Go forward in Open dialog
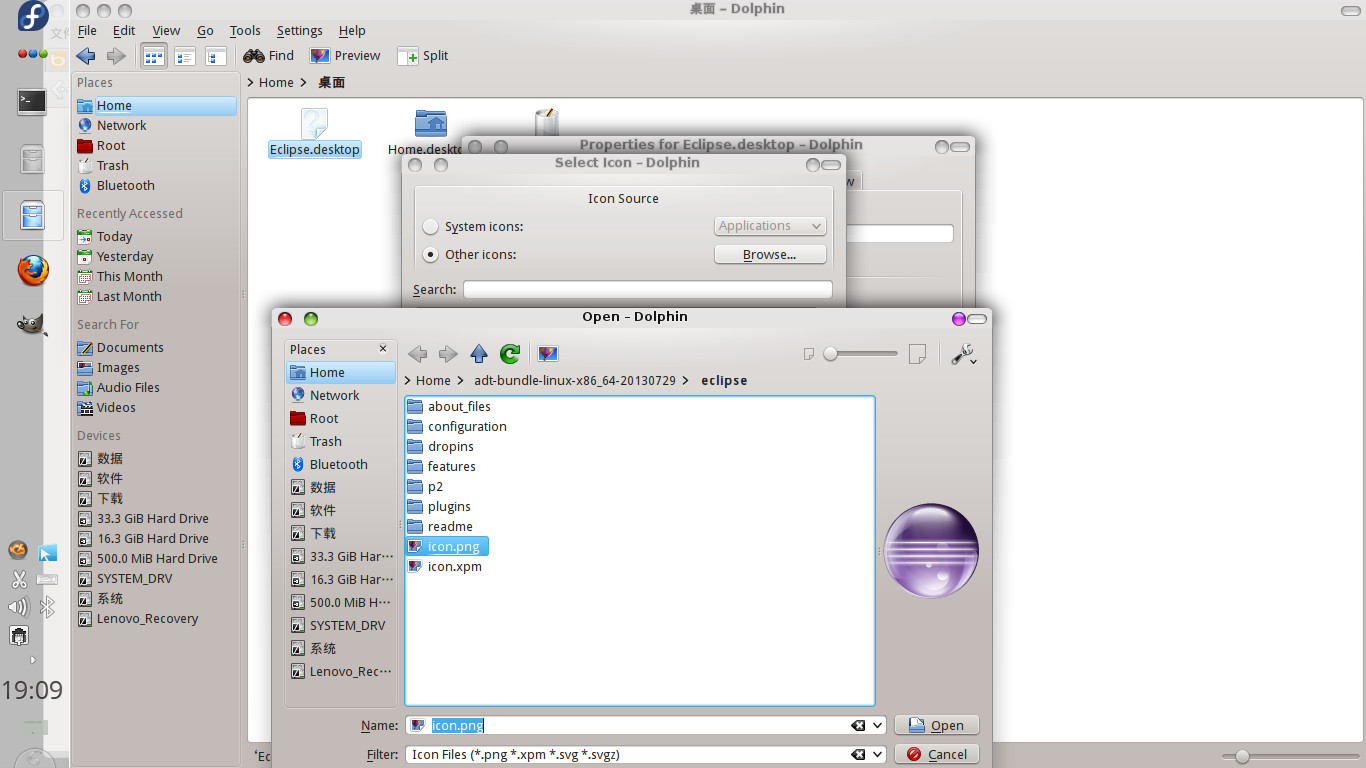Screen dimensions: 1366x768 pyautogui.click(x=448, y=353)
